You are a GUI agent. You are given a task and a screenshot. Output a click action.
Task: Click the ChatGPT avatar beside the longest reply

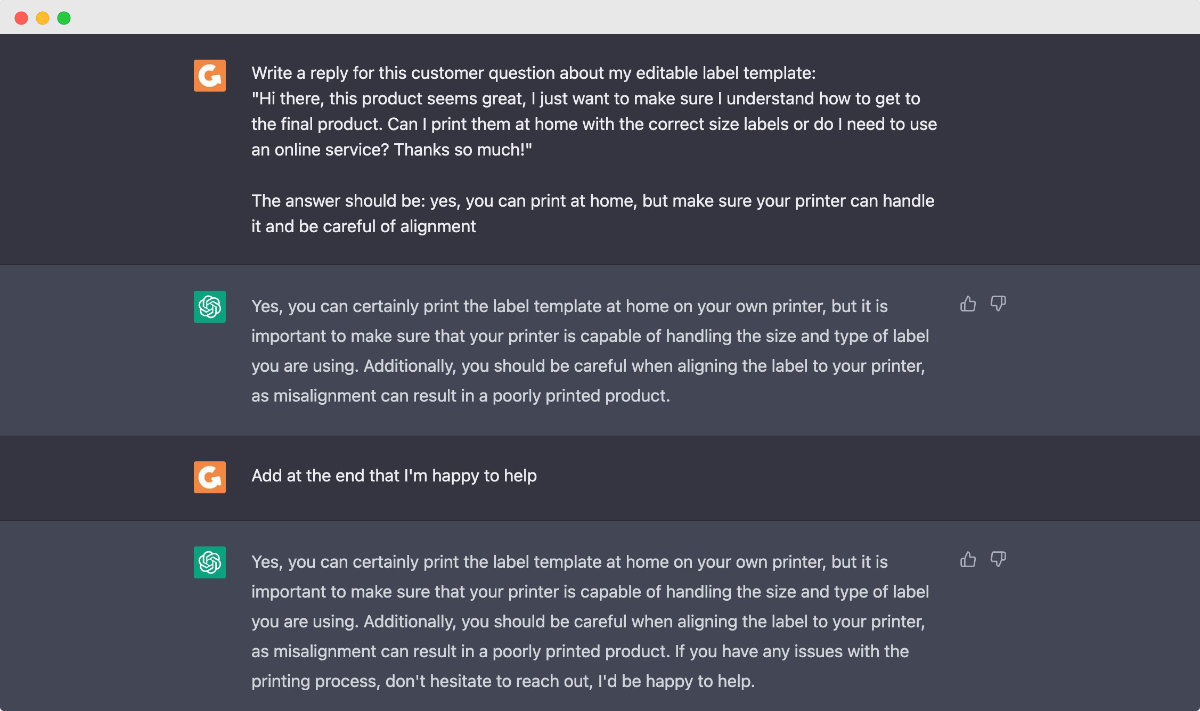tap(210, 562)
